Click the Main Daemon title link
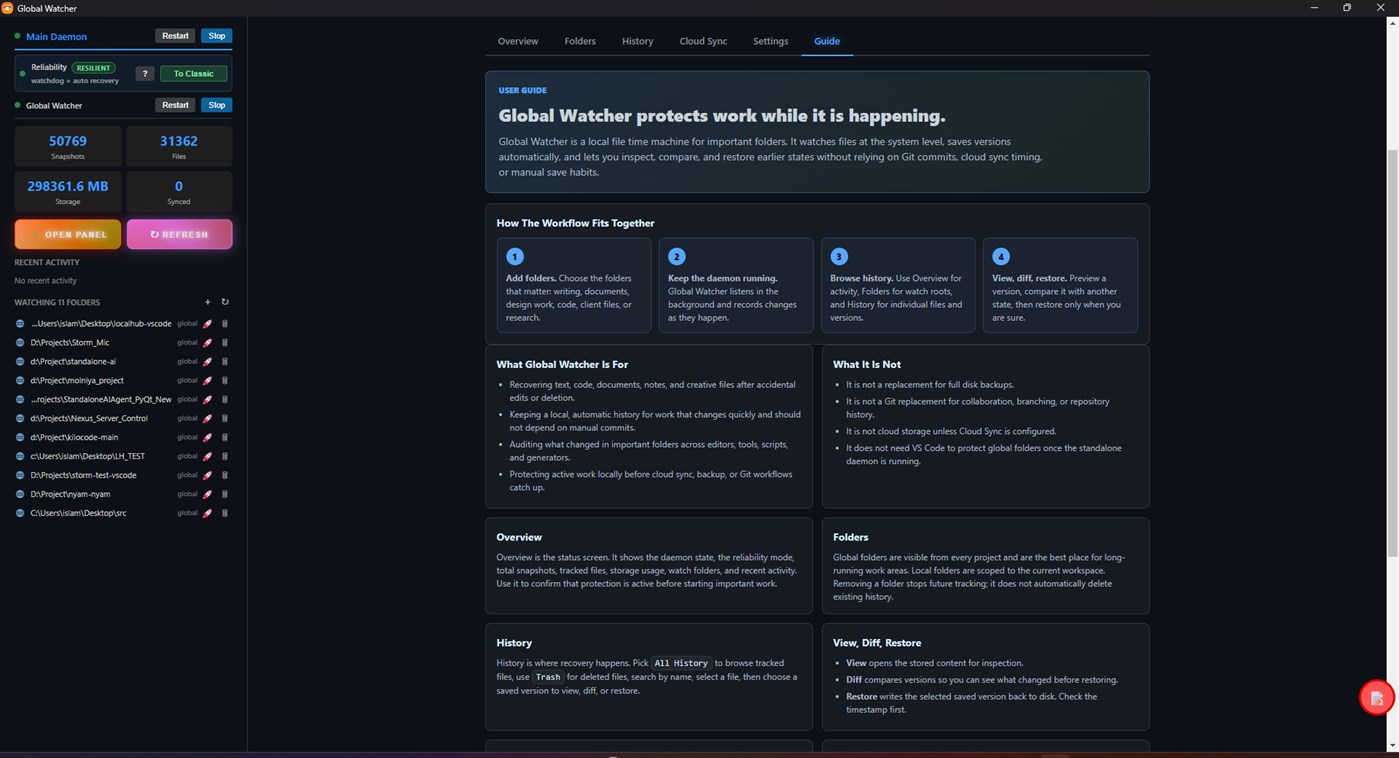The height and width of the screenshot is (758, 1399). [56, 36]
